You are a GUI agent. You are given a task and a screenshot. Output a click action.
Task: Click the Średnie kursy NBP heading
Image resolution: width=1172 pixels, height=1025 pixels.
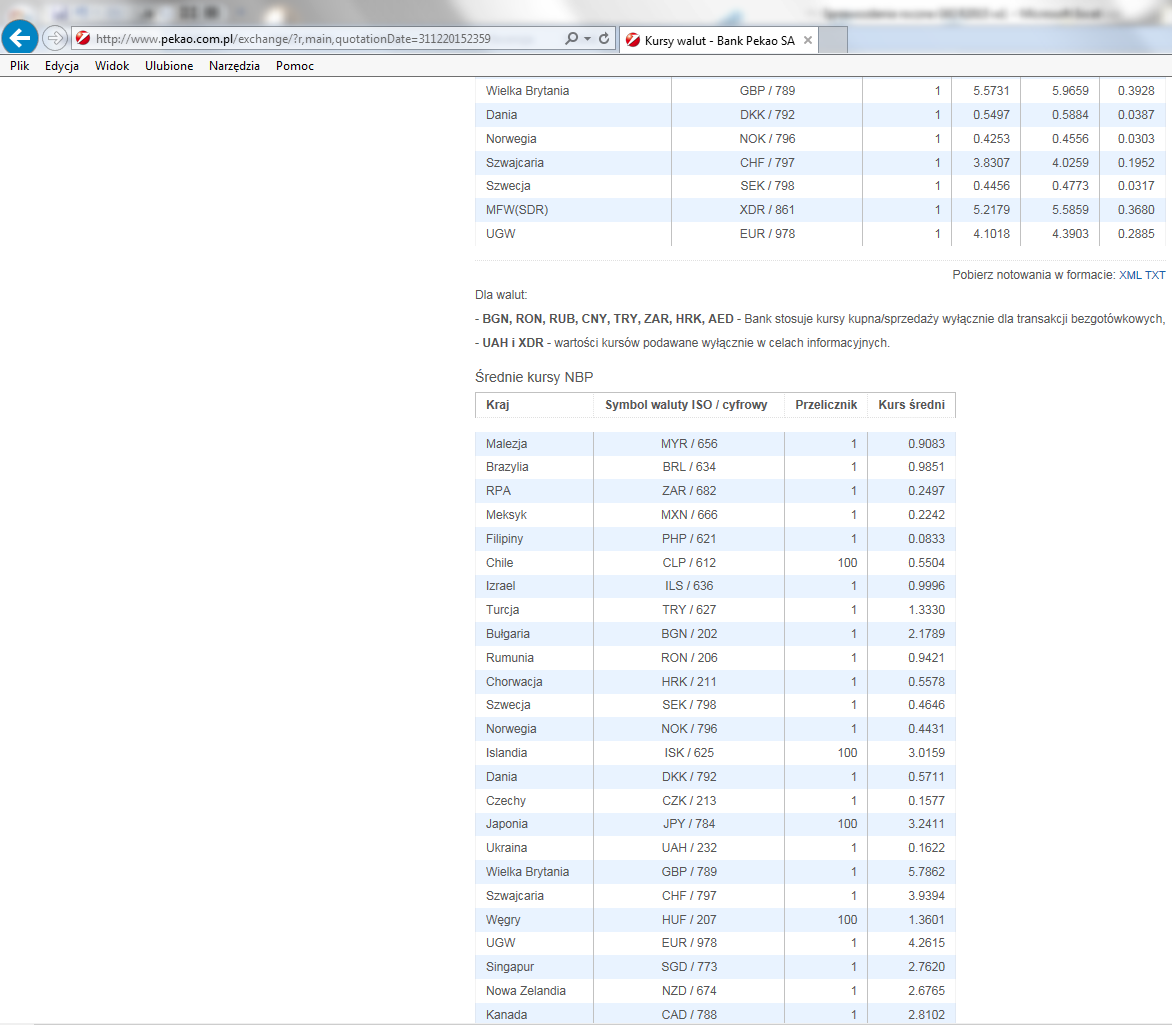[x=534, y=377]
